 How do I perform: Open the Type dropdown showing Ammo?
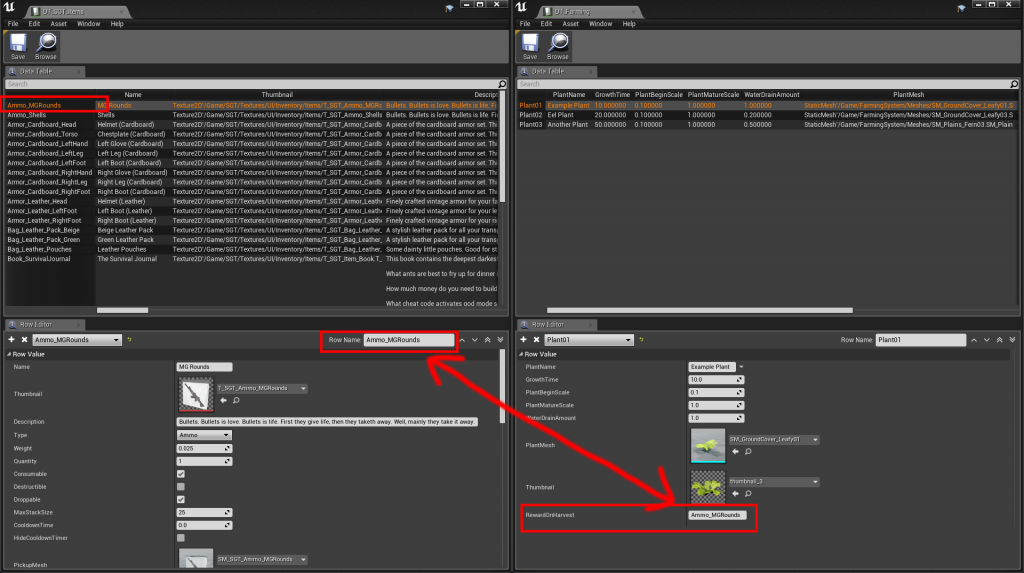coord(203,435)
